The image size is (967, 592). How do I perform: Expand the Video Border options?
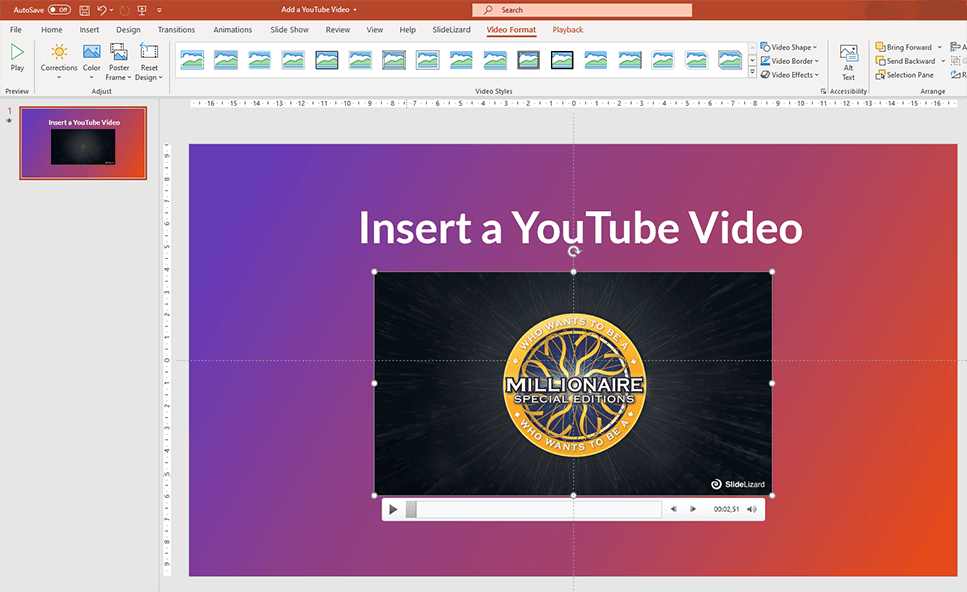point(789,60)
